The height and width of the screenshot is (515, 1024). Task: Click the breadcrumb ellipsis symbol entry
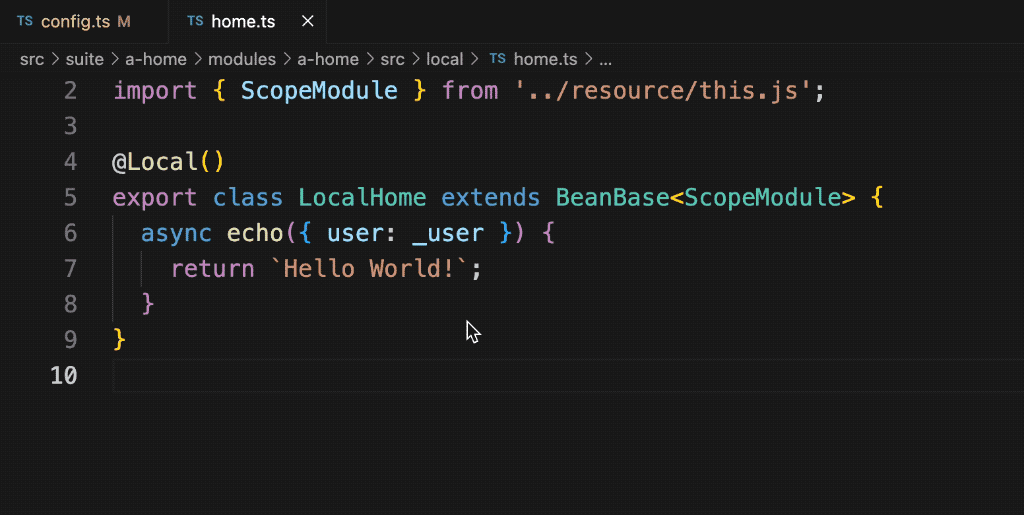[x=605, y=59]
